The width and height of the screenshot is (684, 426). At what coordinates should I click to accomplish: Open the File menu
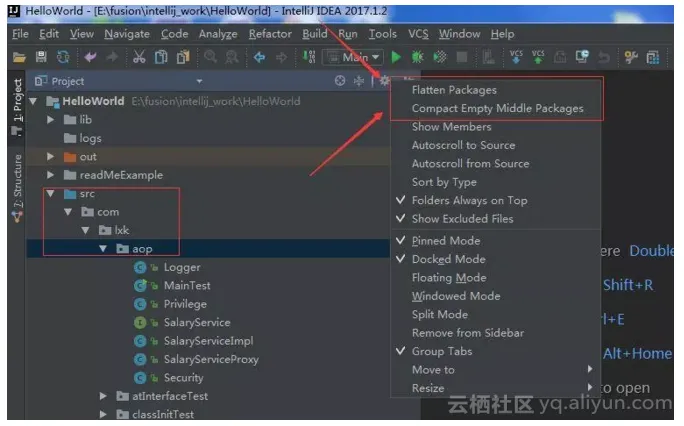pyautogui.click(x=20, y=34)
